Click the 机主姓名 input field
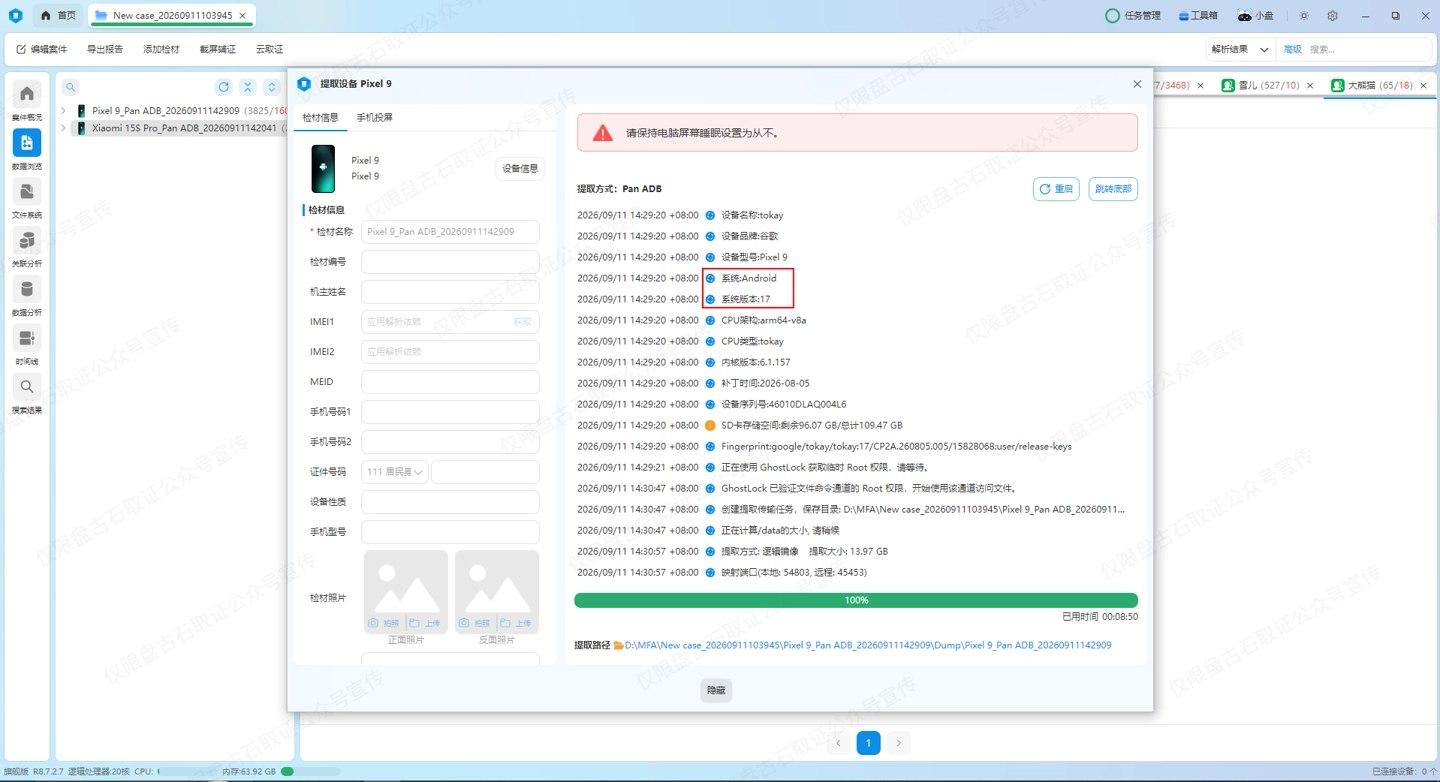1440x782 pixels. tap(450, 292)
